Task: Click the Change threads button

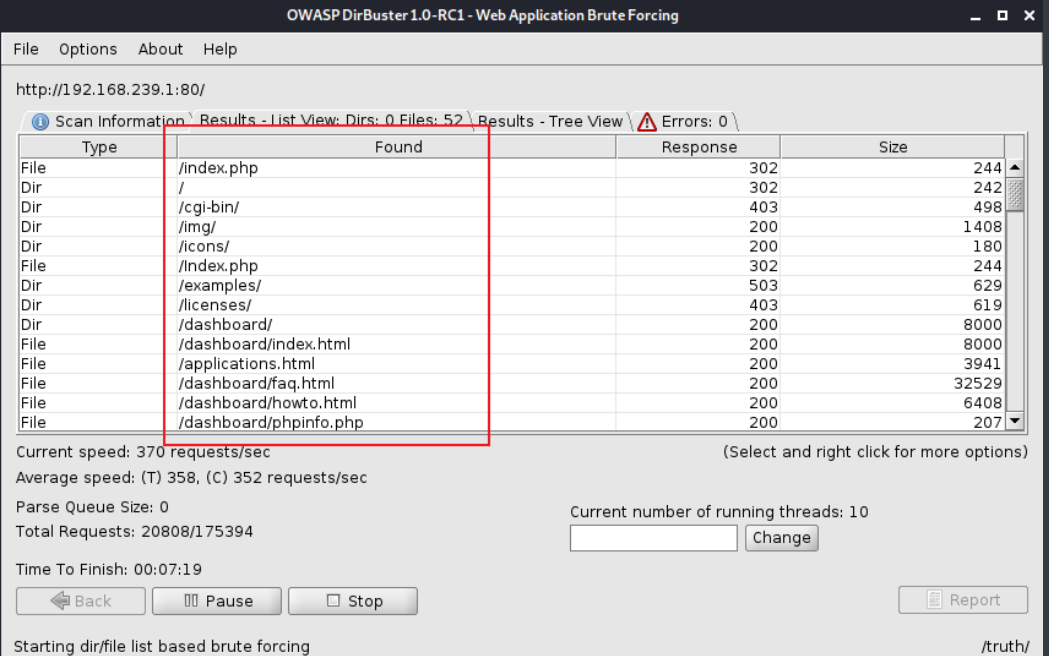Action: 781,538
